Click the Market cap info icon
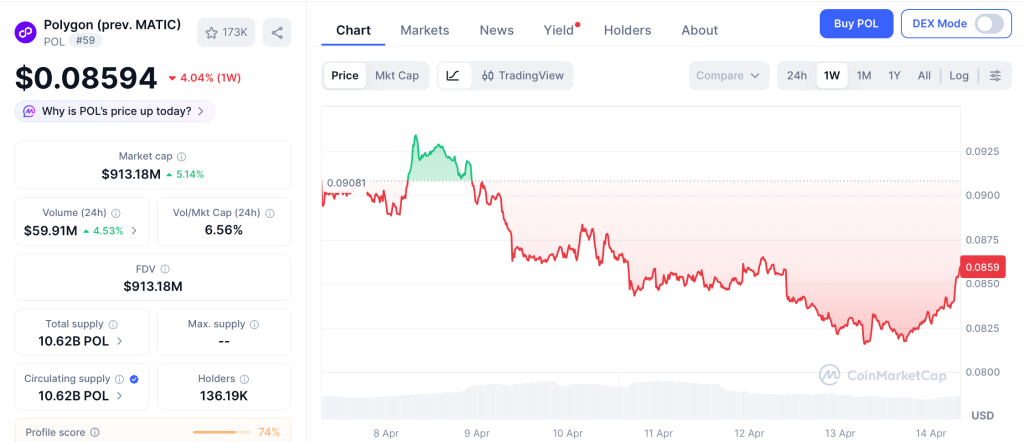 click(x=181, y=157)
